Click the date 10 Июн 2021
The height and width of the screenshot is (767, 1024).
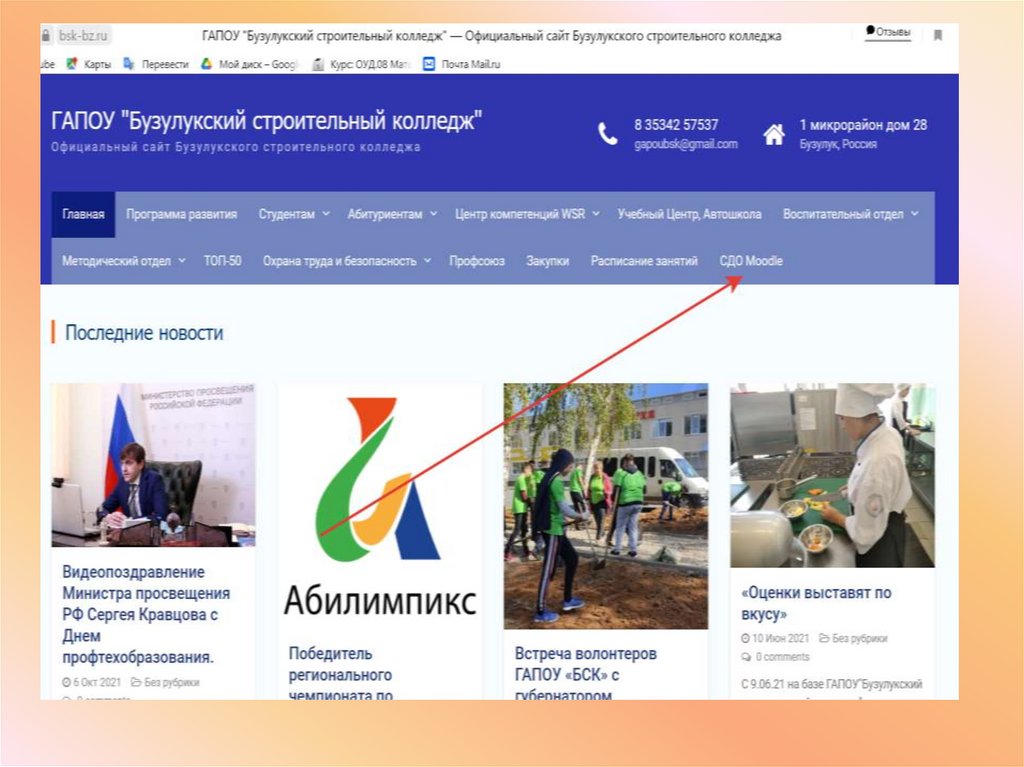pyautogui.click(x=780, y=638)
